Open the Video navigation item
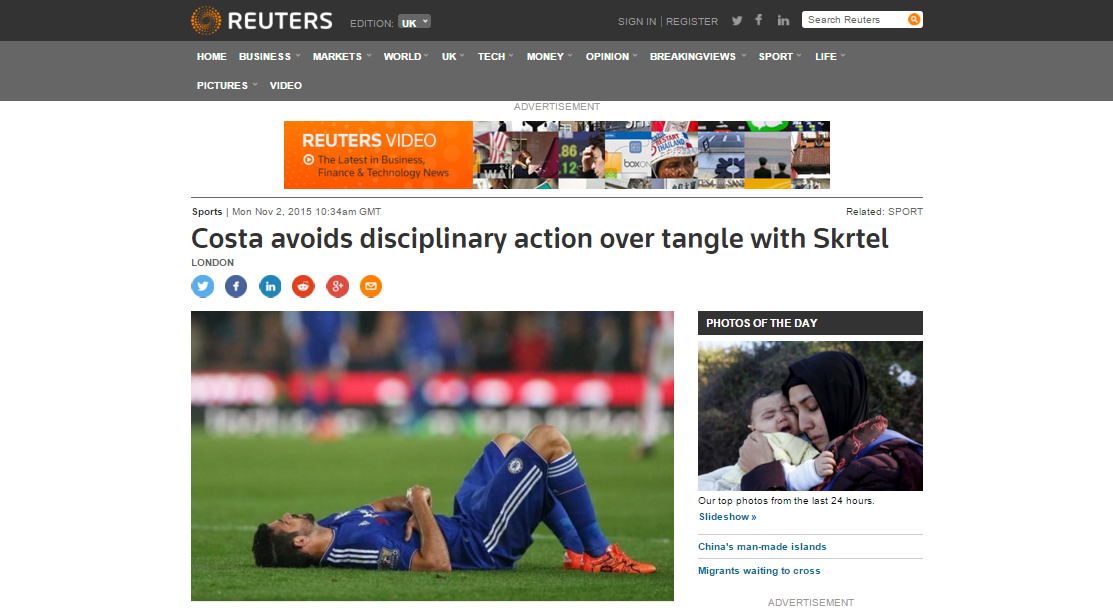The width and height of the screenshot is (1113, 608). pos(285,85)
